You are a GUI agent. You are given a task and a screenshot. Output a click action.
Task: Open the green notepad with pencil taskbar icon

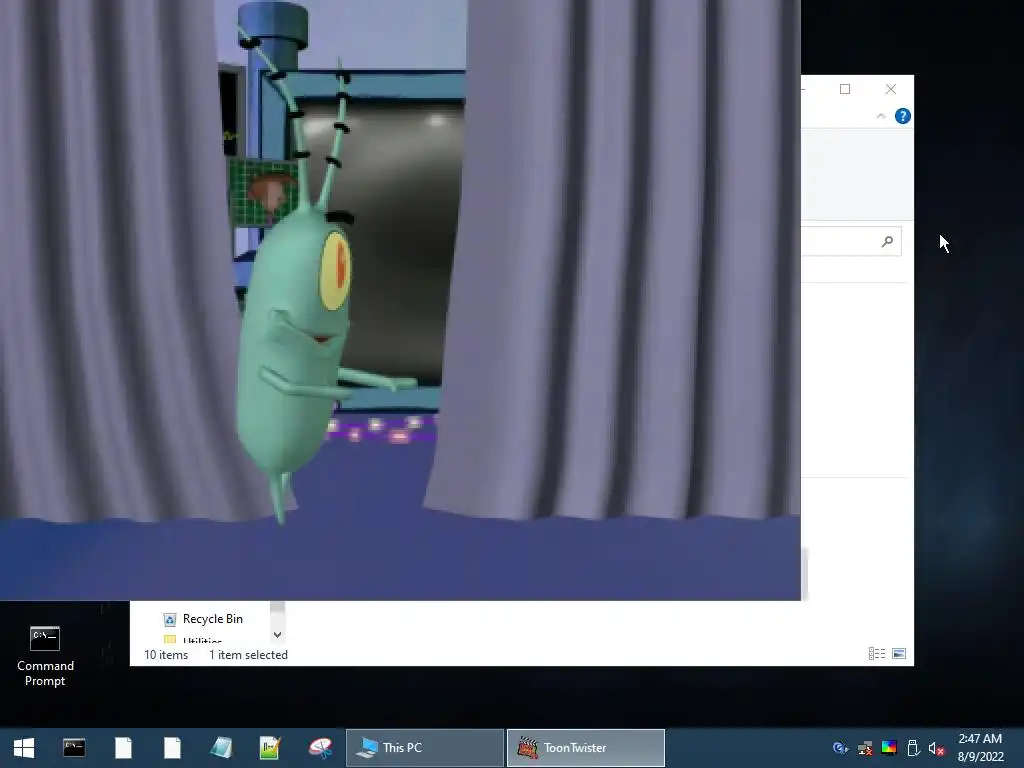270,748
